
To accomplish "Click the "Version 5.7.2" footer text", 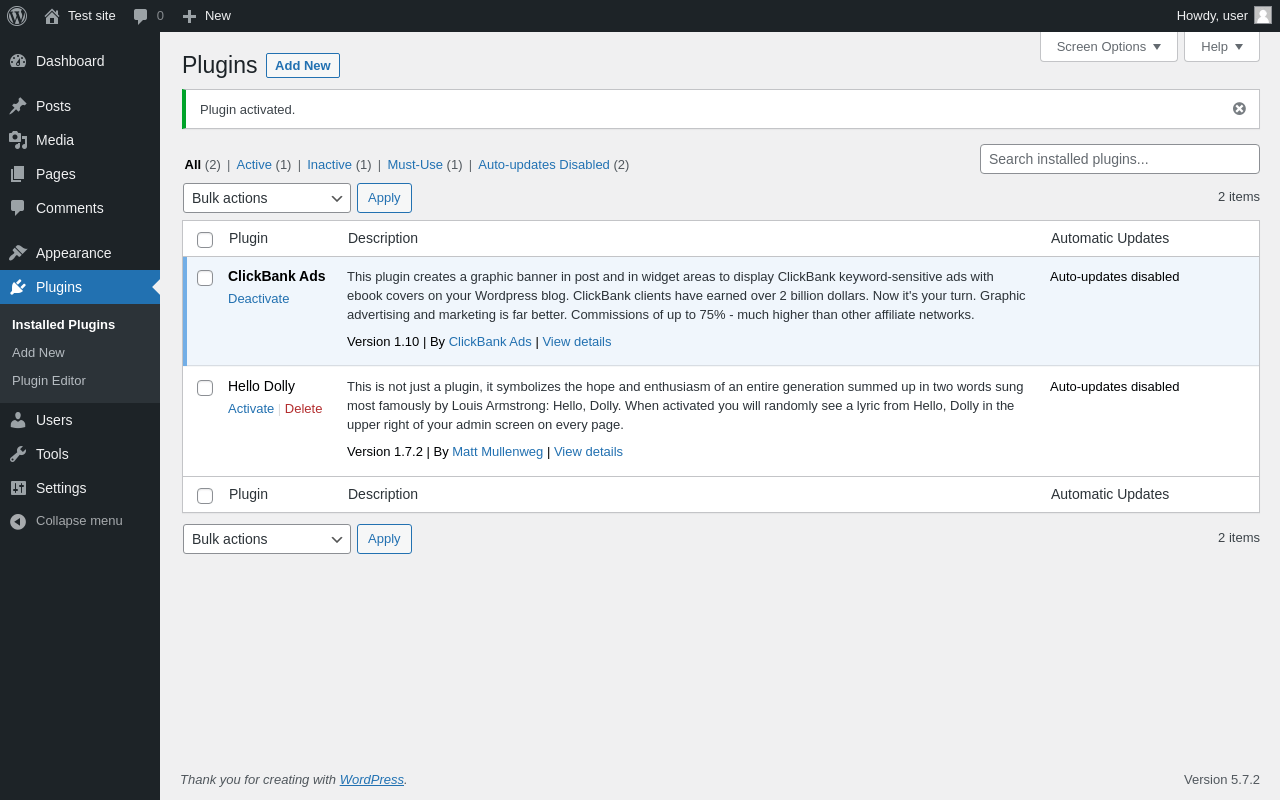I will 1222,780.
